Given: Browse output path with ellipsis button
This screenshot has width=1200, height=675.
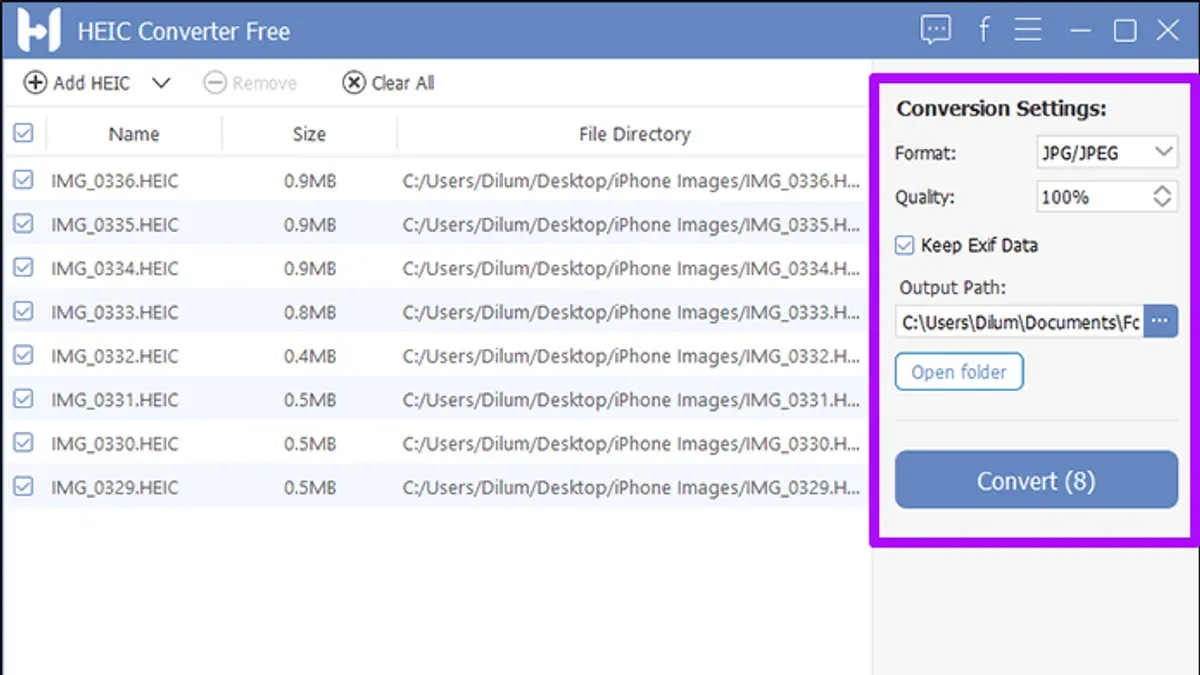Looking at the screenshot, I should [1161, 322].
